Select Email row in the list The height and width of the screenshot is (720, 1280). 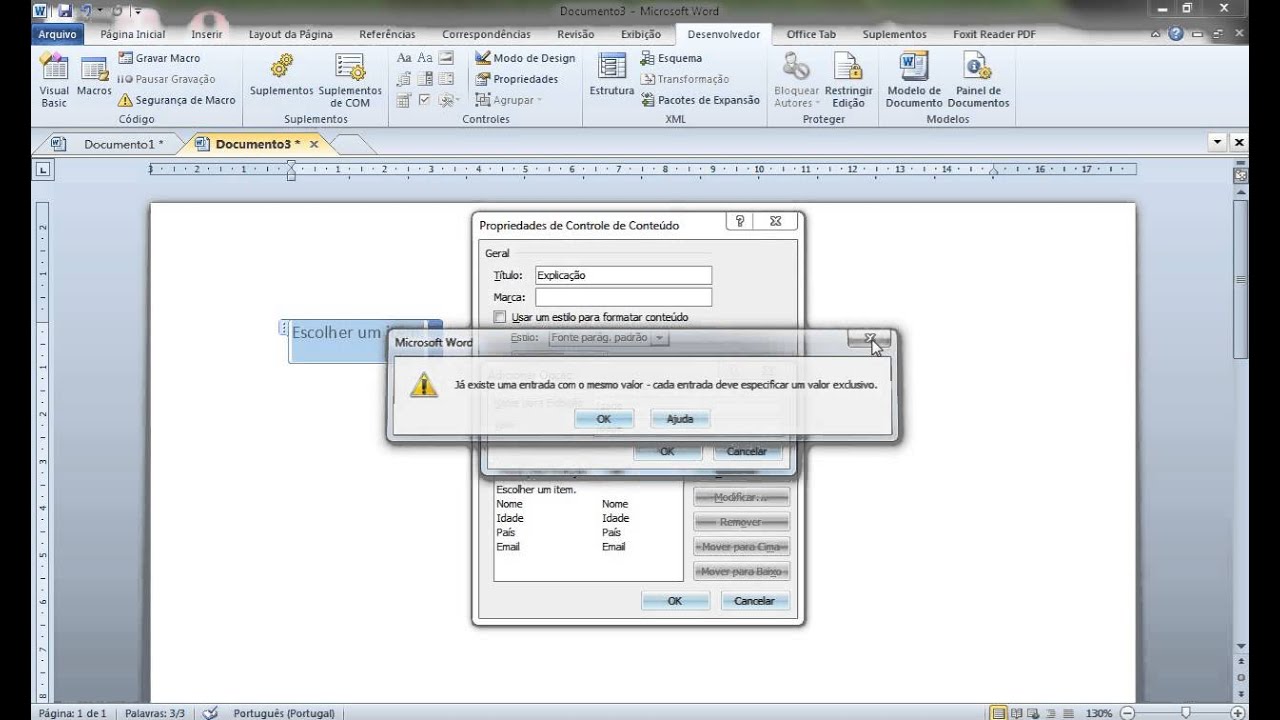(588, 546)
